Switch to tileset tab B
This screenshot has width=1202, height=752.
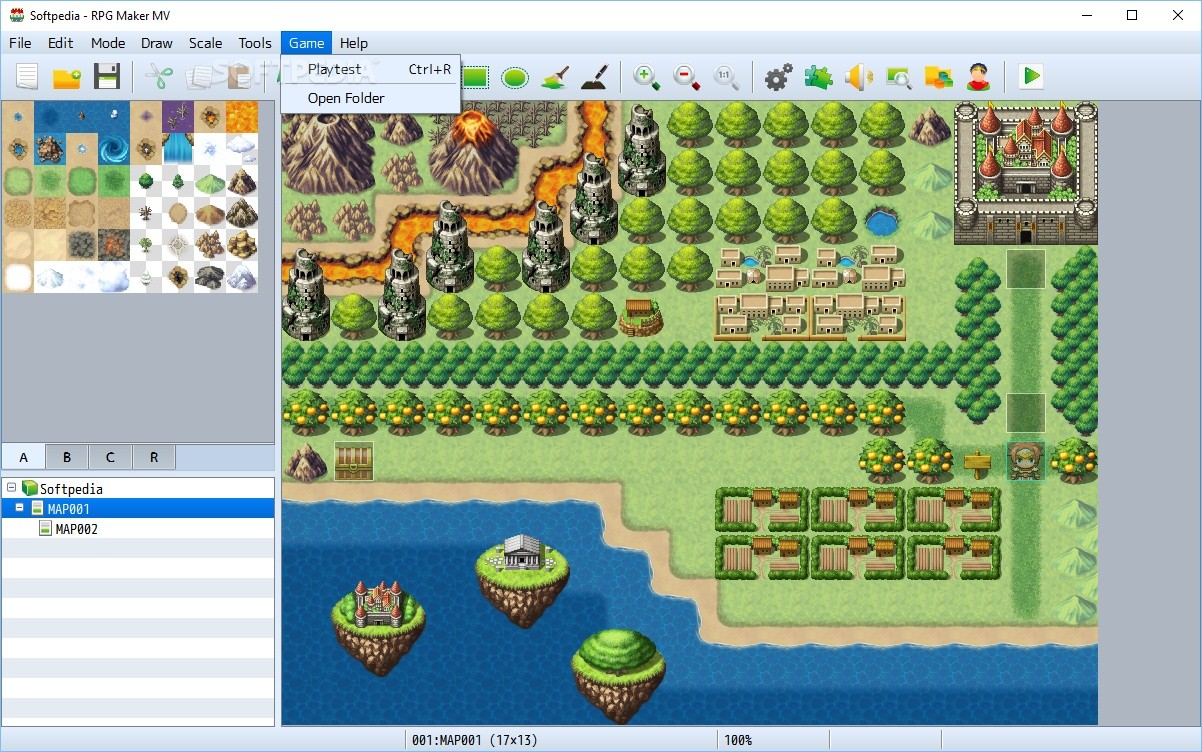(67, 457)
